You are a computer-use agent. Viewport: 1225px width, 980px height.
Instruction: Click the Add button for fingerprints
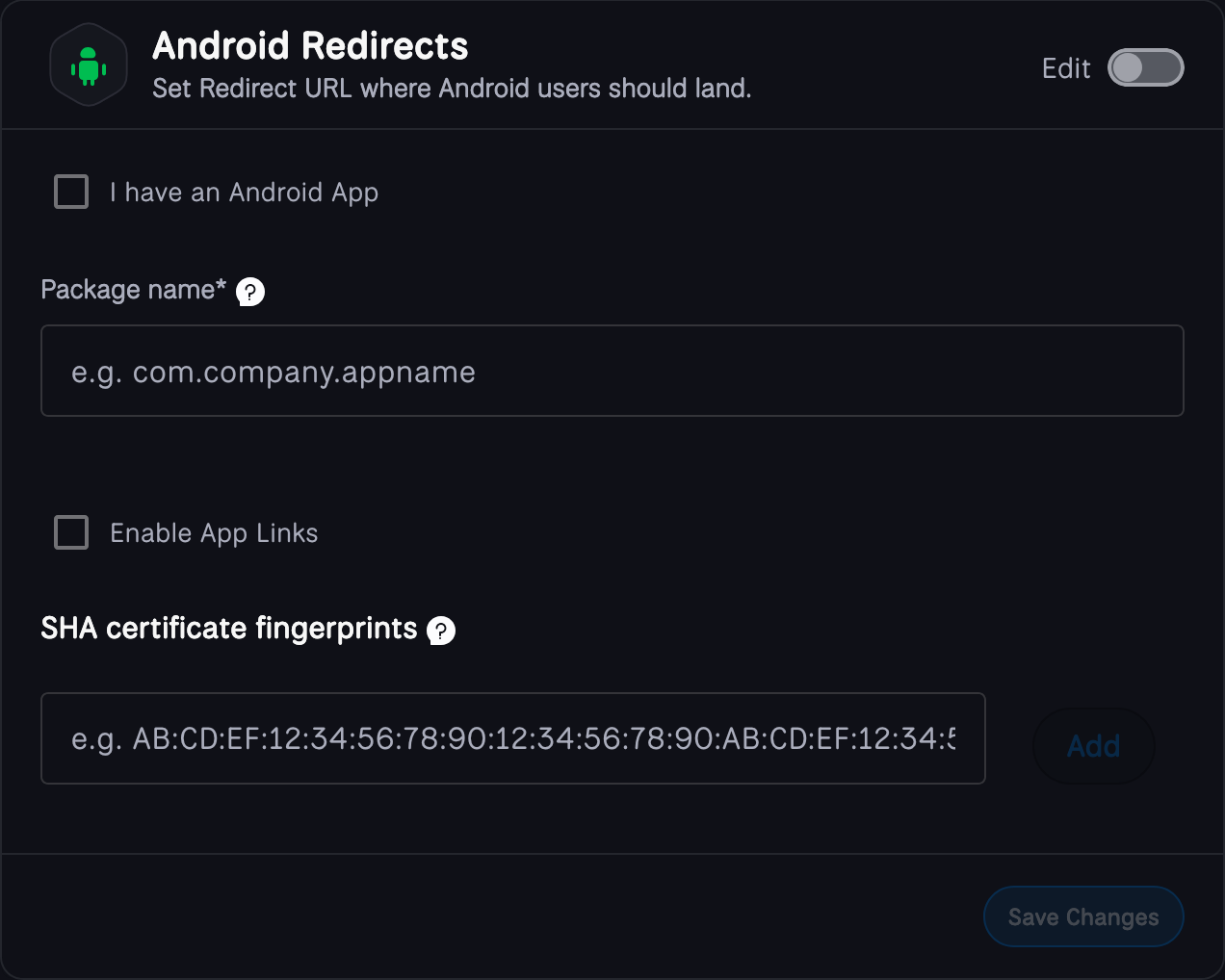(x=1093, y=745)
